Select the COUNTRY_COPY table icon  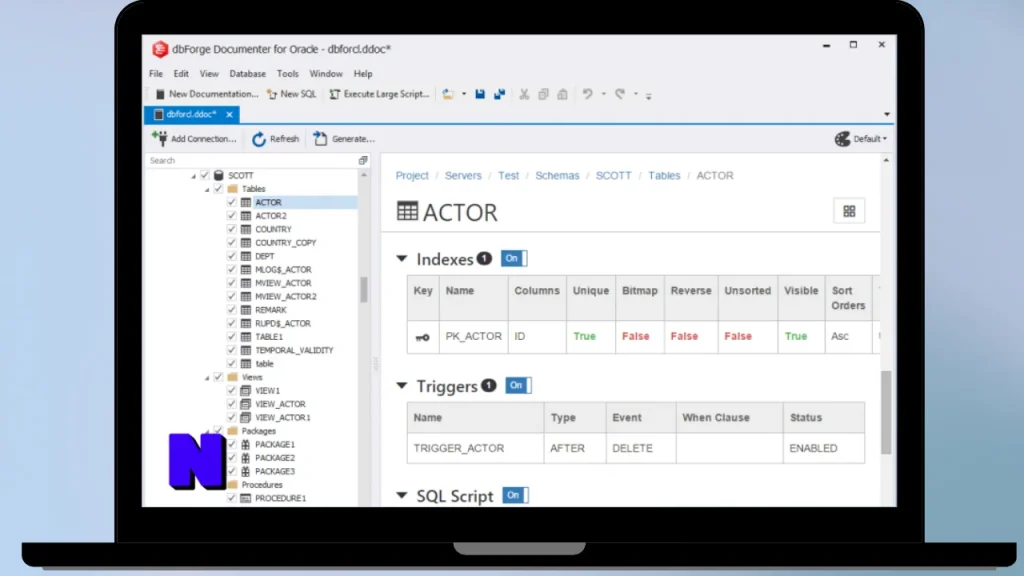[x=246, y=242]
